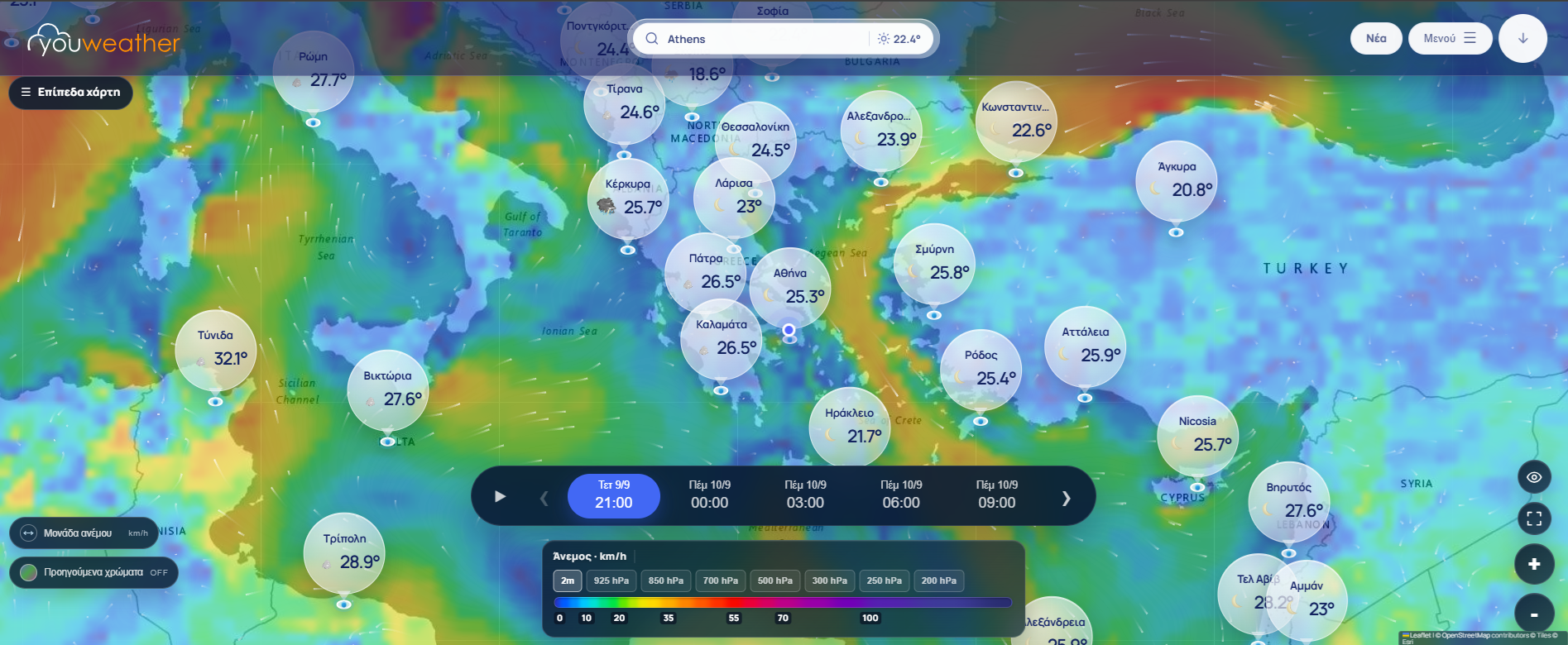This screenshot has width=1568, height=645.
Task: Enter fullscreen map mode
Action: pos(1534,518)
